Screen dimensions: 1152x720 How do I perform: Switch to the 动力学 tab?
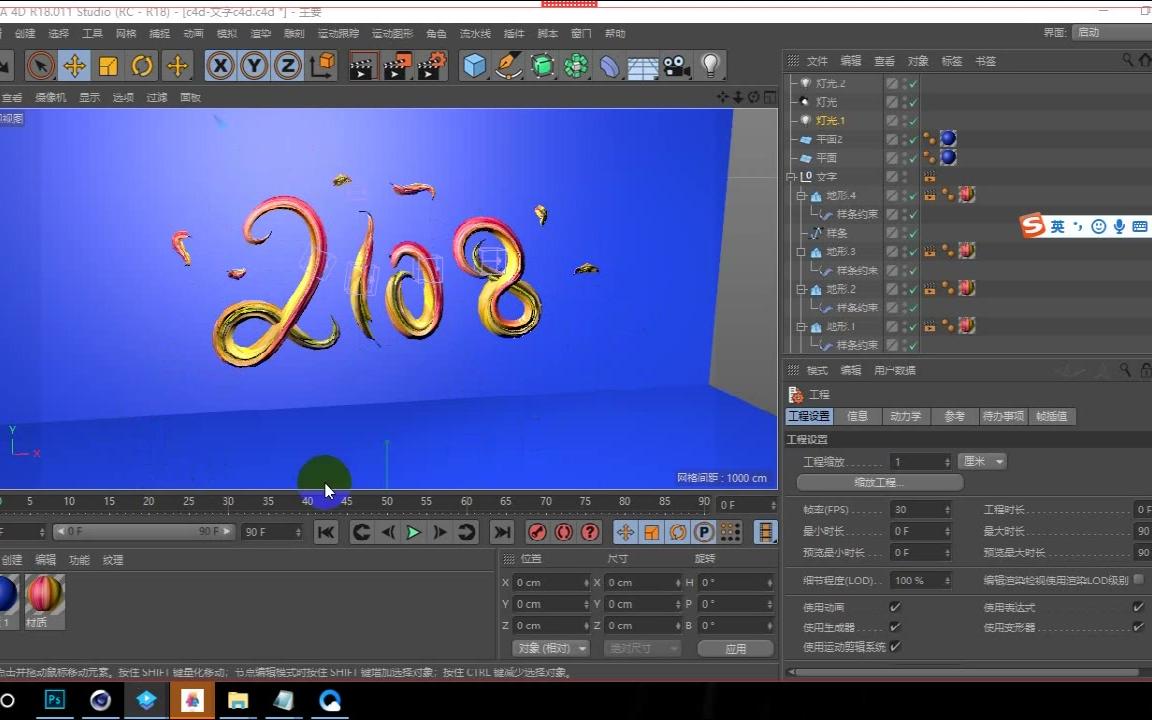[x=905, y=415]
